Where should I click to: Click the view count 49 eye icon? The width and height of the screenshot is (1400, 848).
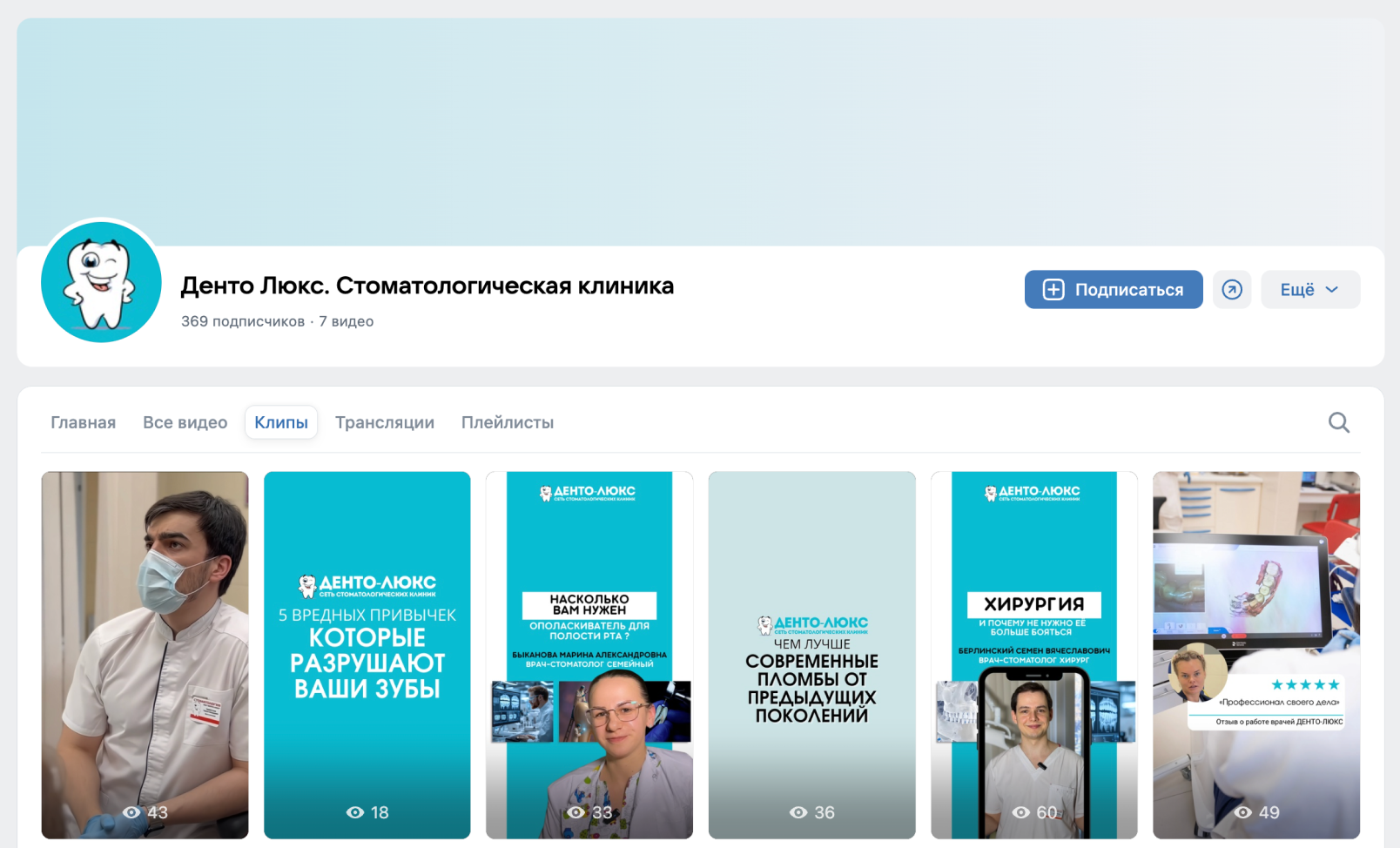click(1243, 812)
